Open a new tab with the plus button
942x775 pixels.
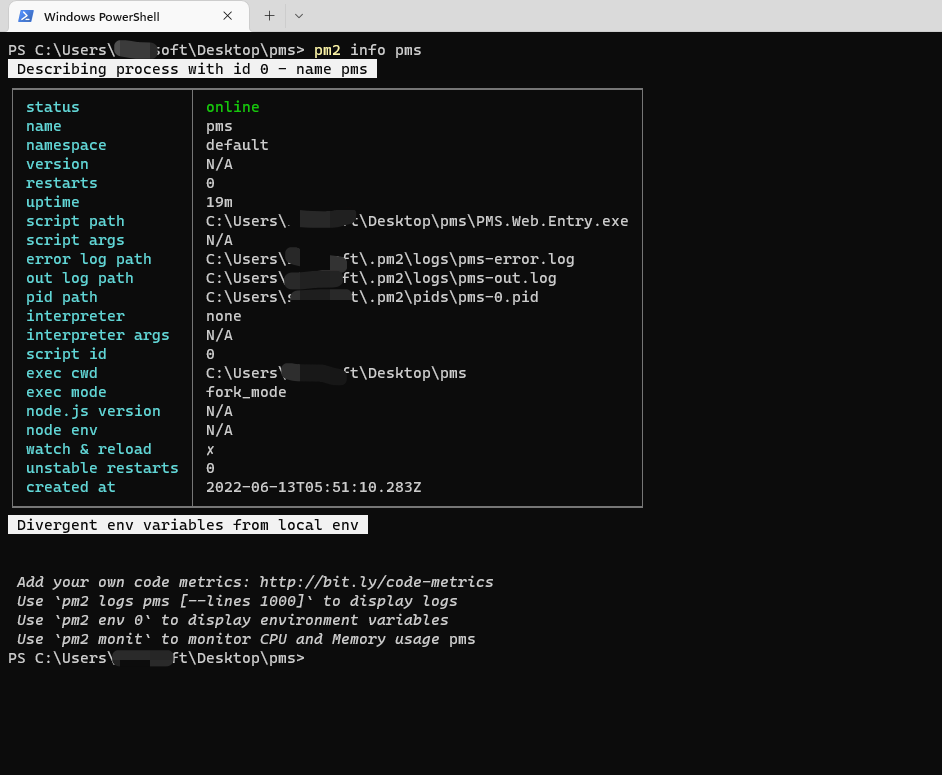pyautogui.click(x=269, y=16)
